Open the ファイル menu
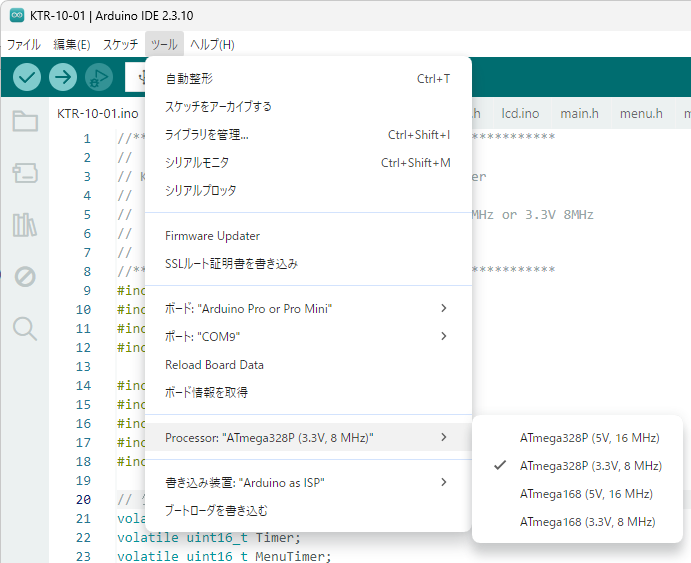This screenshot has height=563, width=691. tap(24, 44)
